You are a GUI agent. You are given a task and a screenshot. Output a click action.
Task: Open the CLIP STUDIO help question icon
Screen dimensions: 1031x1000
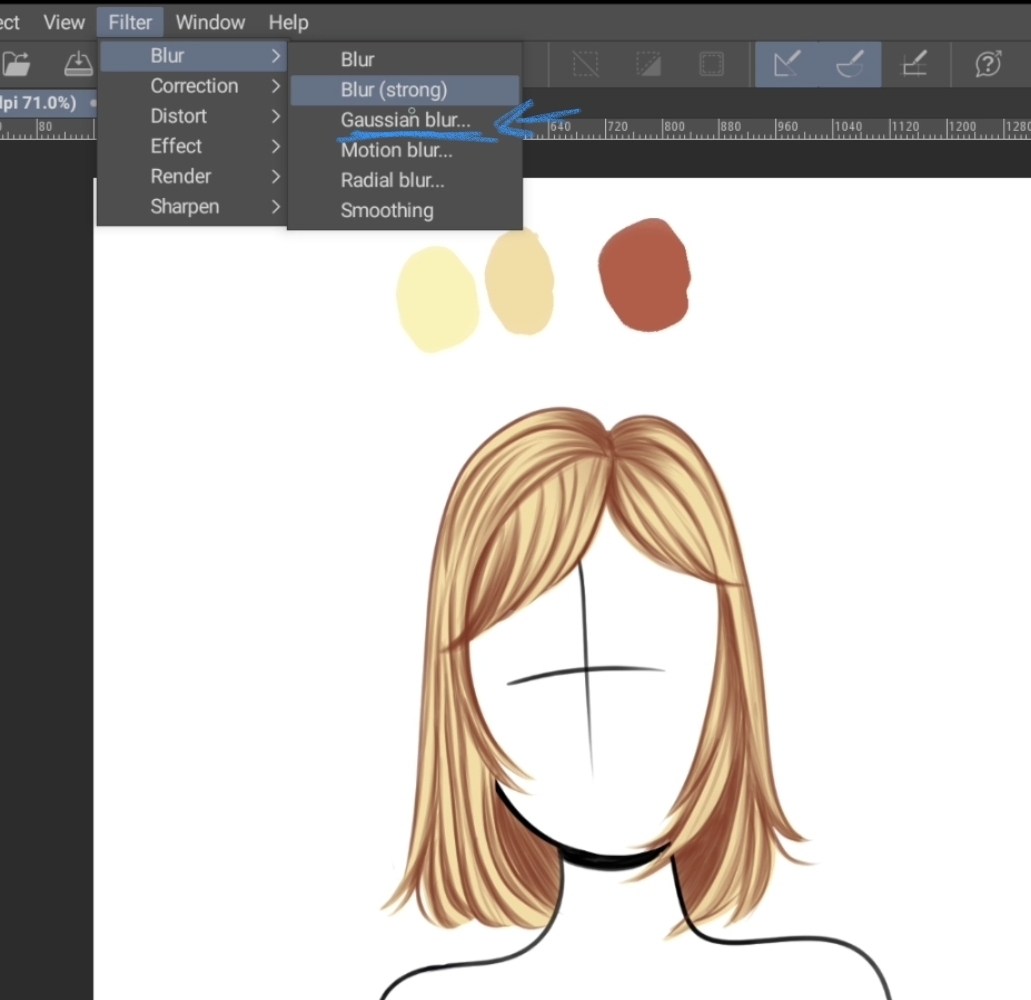click(988, 64)
